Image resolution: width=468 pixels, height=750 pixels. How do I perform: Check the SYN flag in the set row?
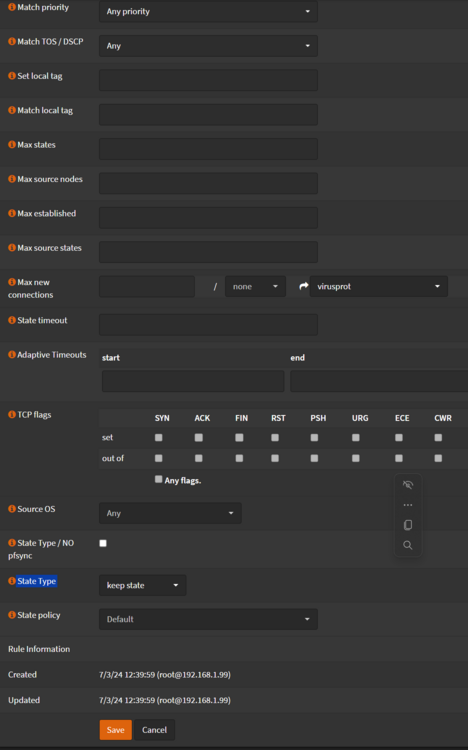pos(158,437)
